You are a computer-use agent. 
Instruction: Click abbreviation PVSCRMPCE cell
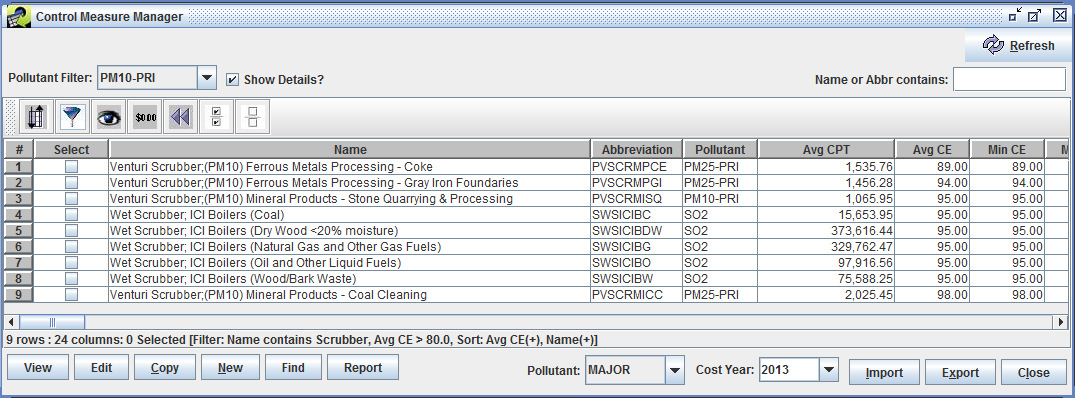[x=637, y=166]
